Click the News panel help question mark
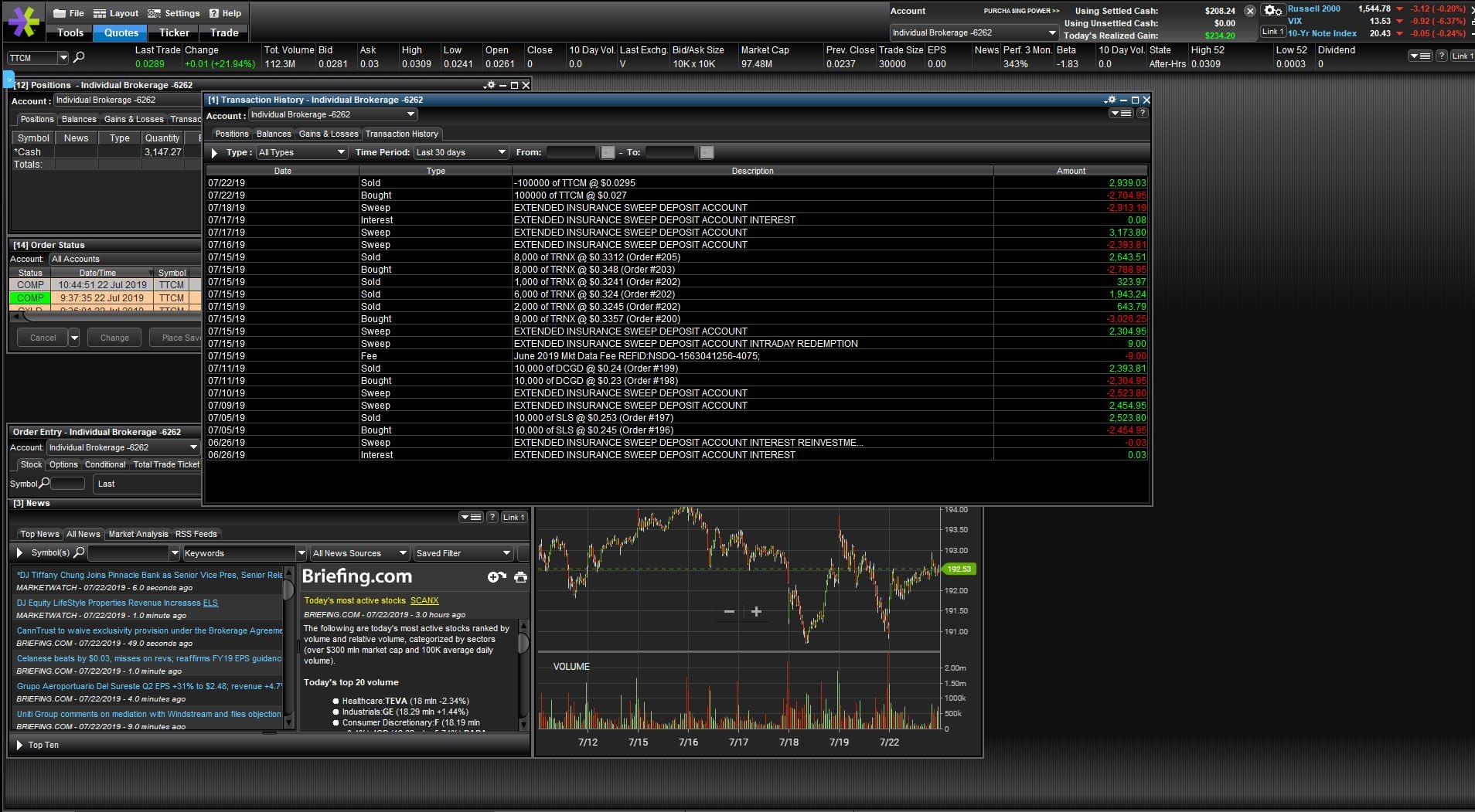 coord(492,518)
